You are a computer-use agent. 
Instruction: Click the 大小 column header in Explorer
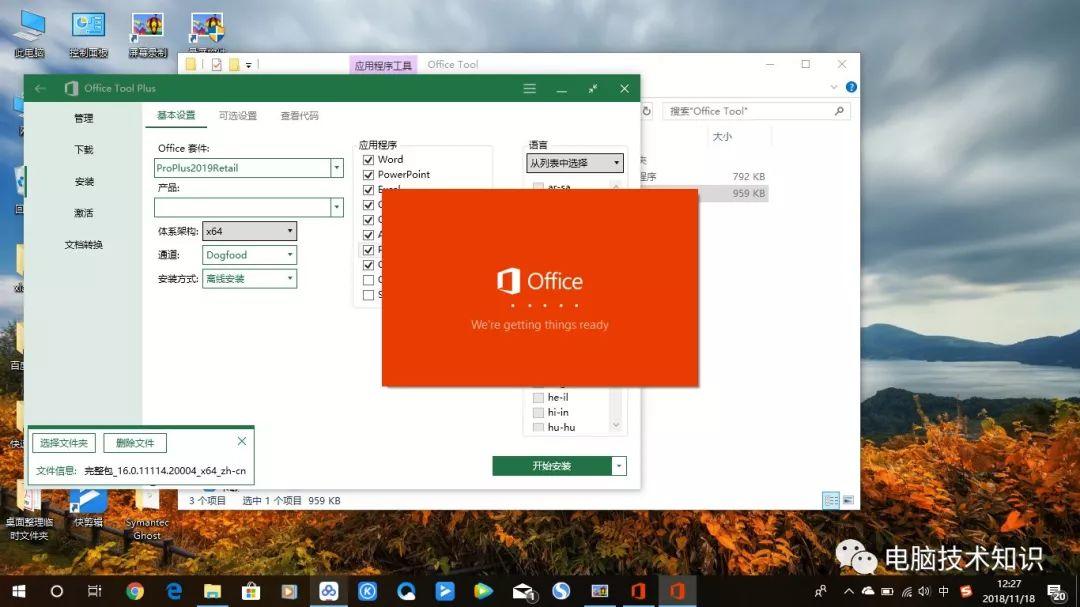(x=723, y=136)
